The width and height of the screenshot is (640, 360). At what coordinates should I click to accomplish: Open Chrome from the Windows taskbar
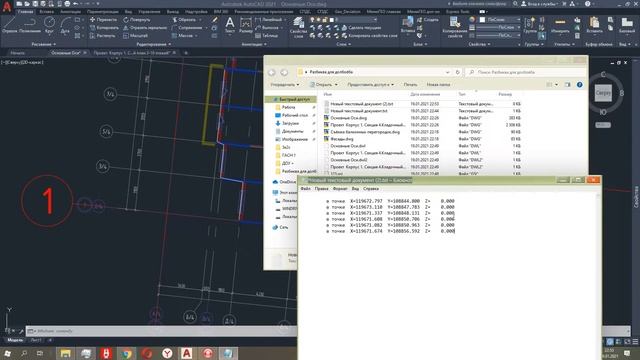pyautogui.click(x=126, y=353)
